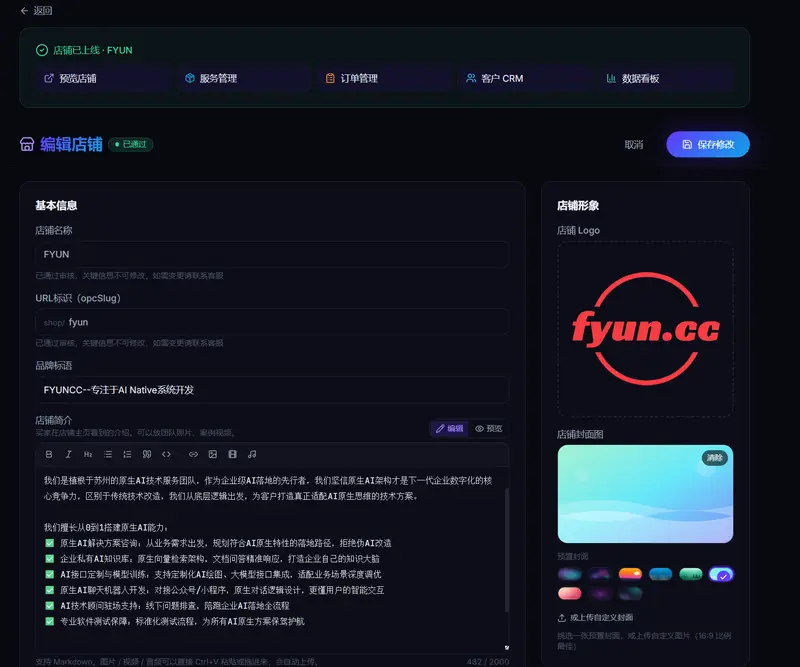
Task: Open the 服务管理 tab
Action: point(245,78)
